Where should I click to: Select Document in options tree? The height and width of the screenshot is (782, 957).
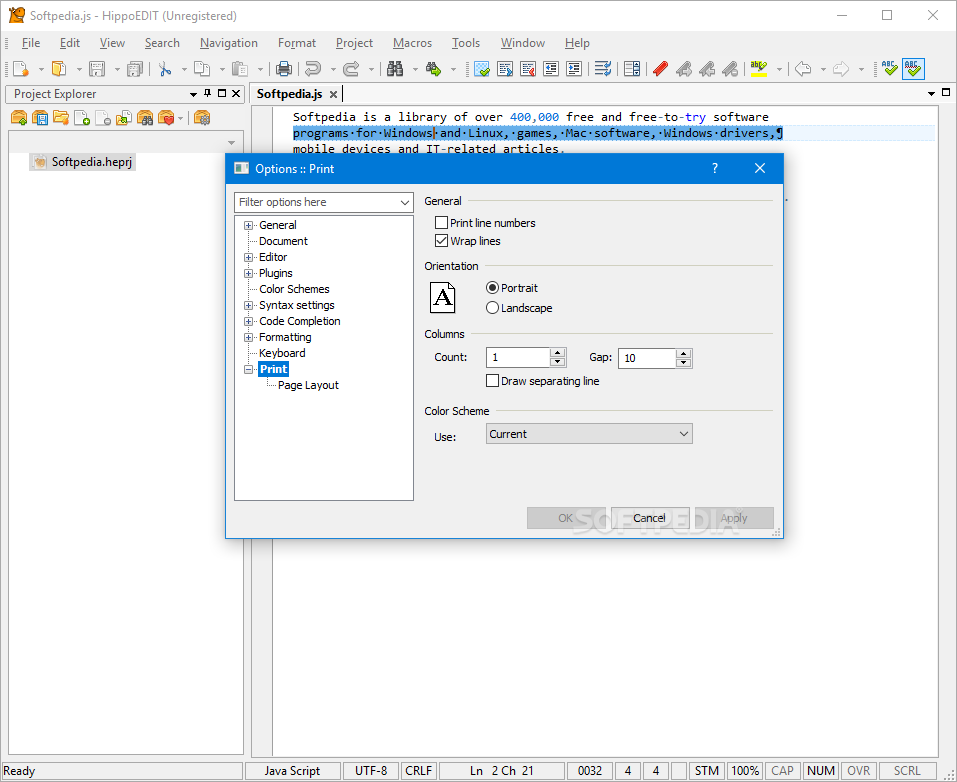pos(283,241)
